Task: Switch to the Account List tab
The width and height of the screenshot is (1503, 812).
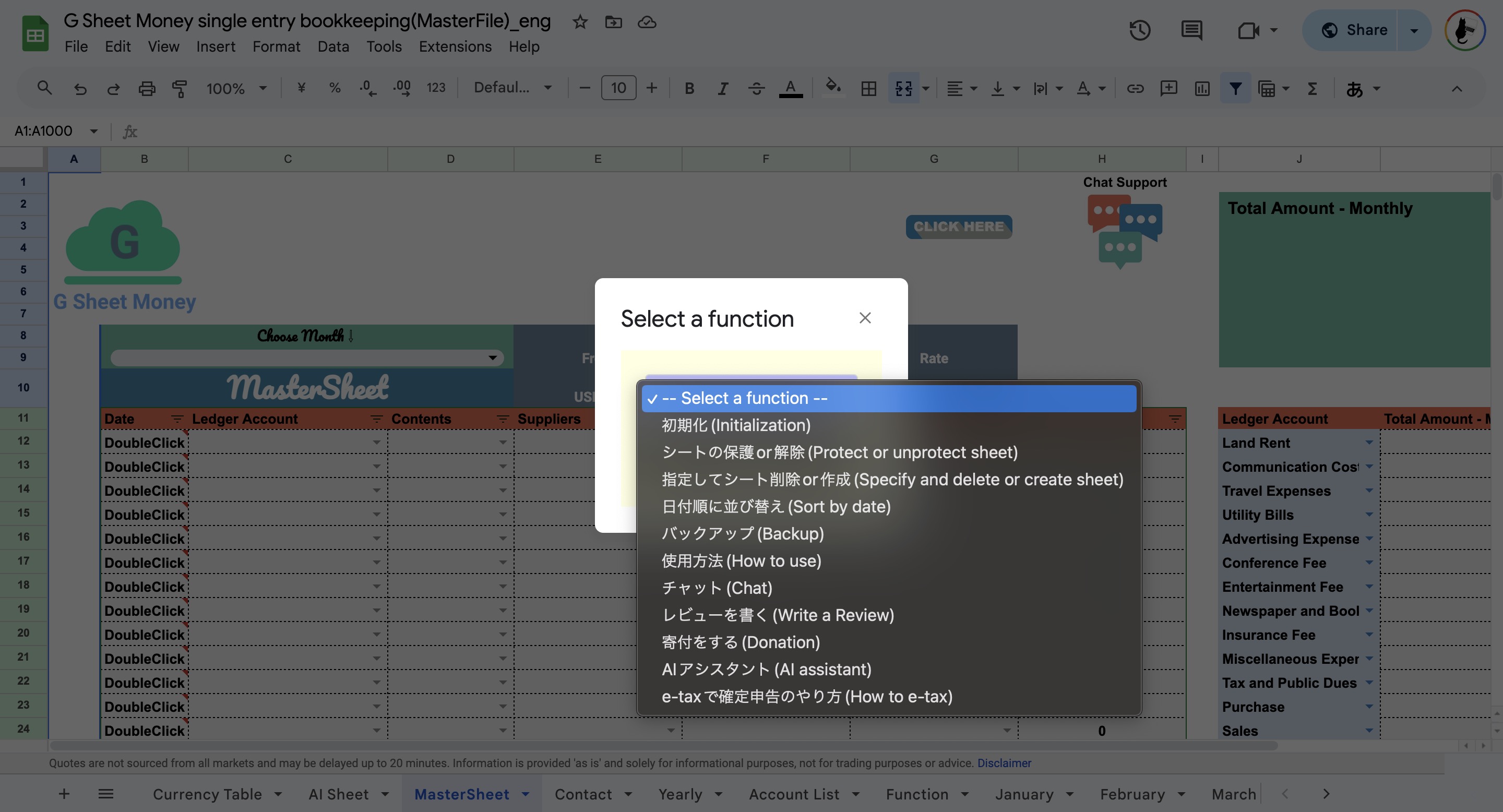Action: pyautogui.click(x=793, y=794)
